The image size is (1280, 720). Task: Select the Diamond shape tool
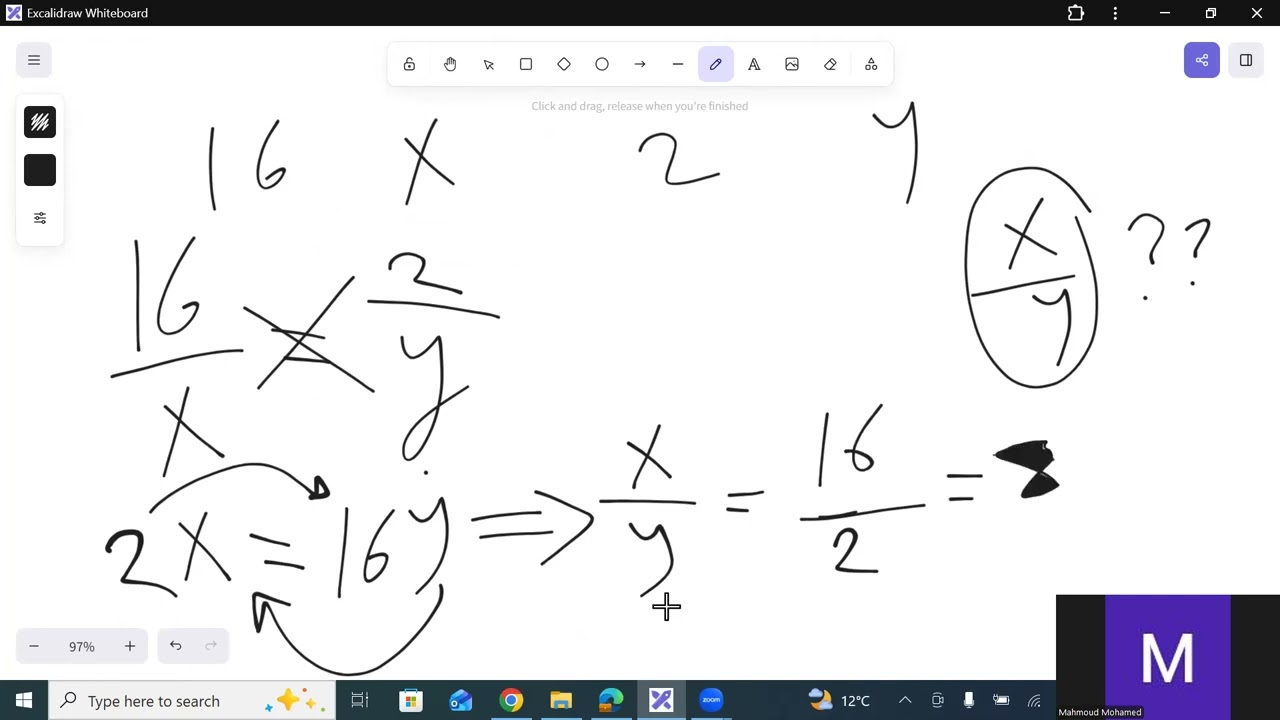tap(564, 64)
